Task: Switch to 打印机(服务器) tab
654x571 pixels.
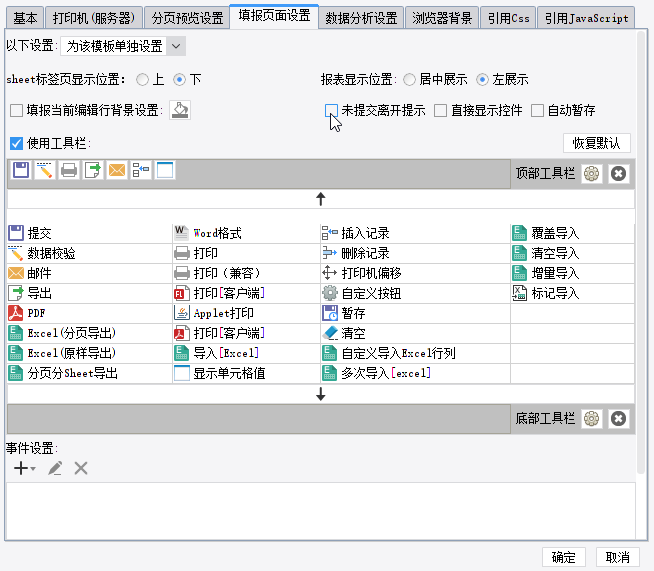Action: 94,18
